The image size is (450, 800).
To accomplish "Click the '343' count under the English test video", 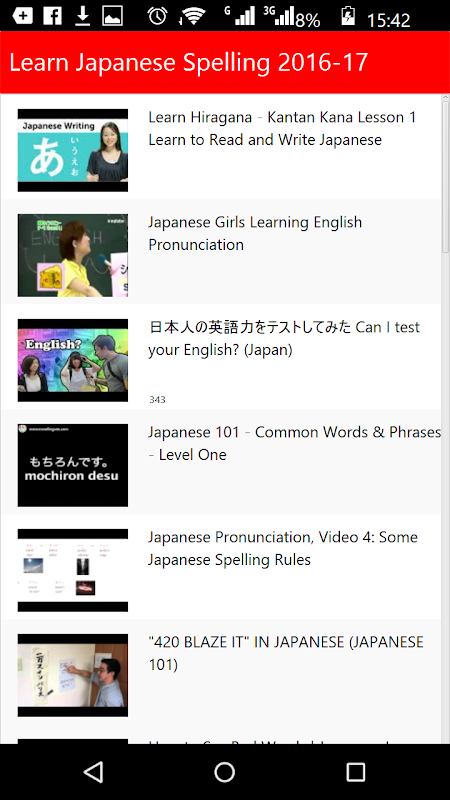I will 157,399.
